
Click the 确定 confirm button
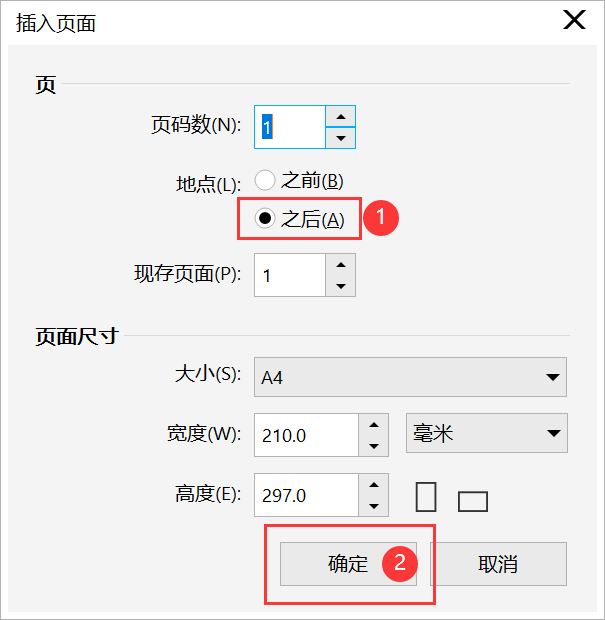point(348,564)
